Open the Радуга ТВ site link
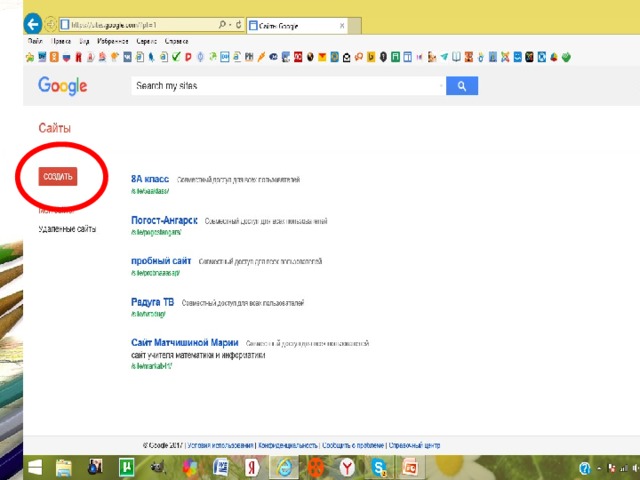Image resolution: width=640 pixels, height=480 pixels. tap(153, 301)
